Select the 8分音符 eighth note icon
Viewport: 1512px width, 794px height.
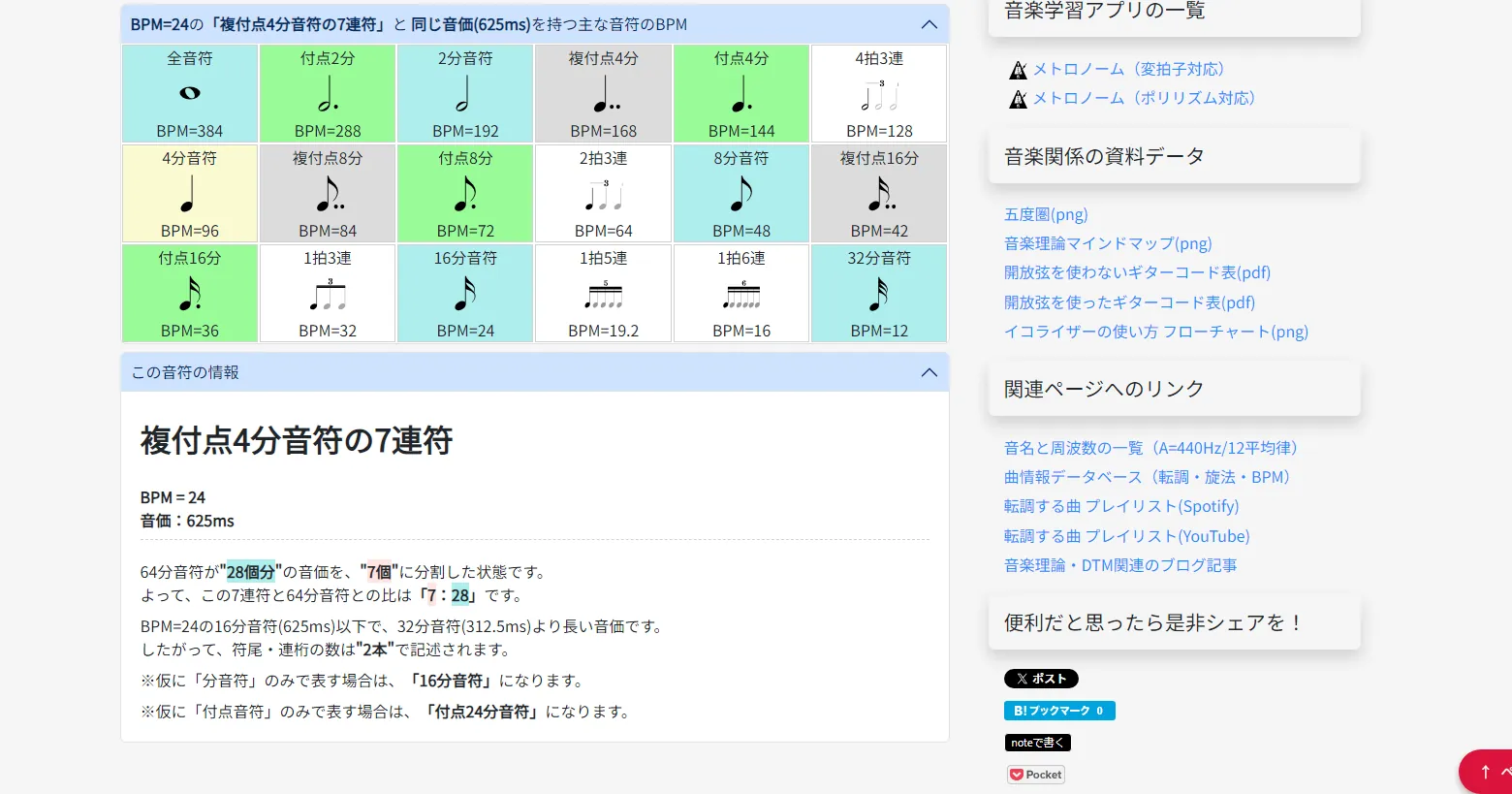[741, 194]
